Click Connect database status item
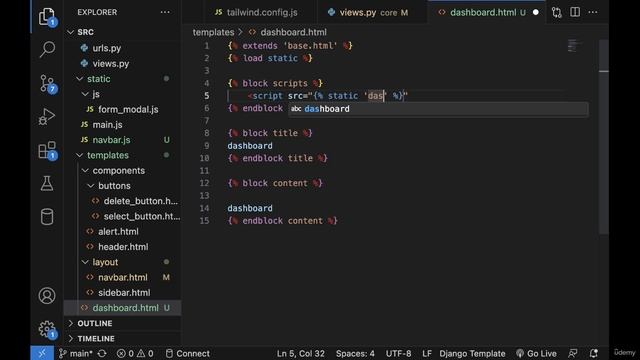Screen dimensions: 640x360 tap(188, 353)
